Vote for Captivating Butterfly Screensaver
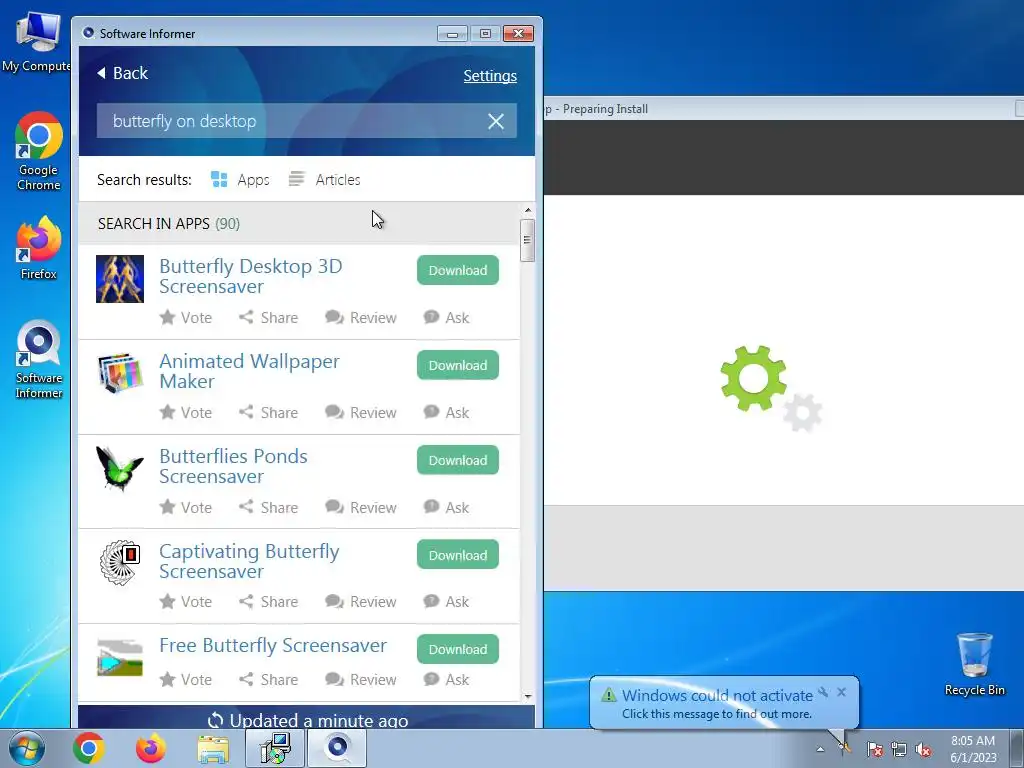Image resolution: width=1024 pixels, height=768 pixels. 186,601
